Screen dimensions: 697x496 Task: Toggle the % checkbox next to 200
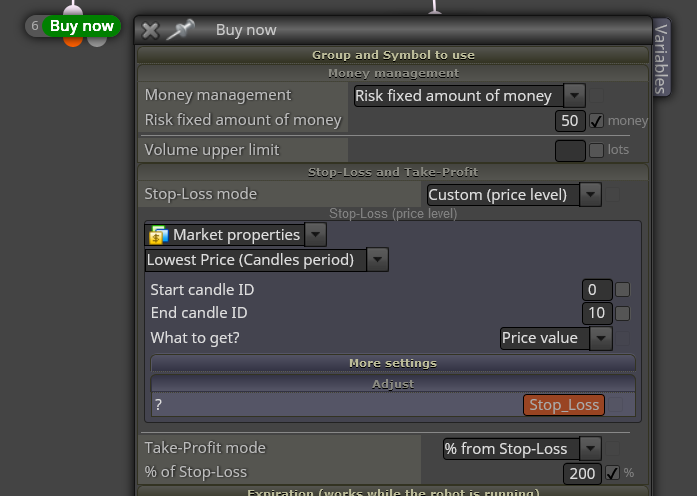612,473
